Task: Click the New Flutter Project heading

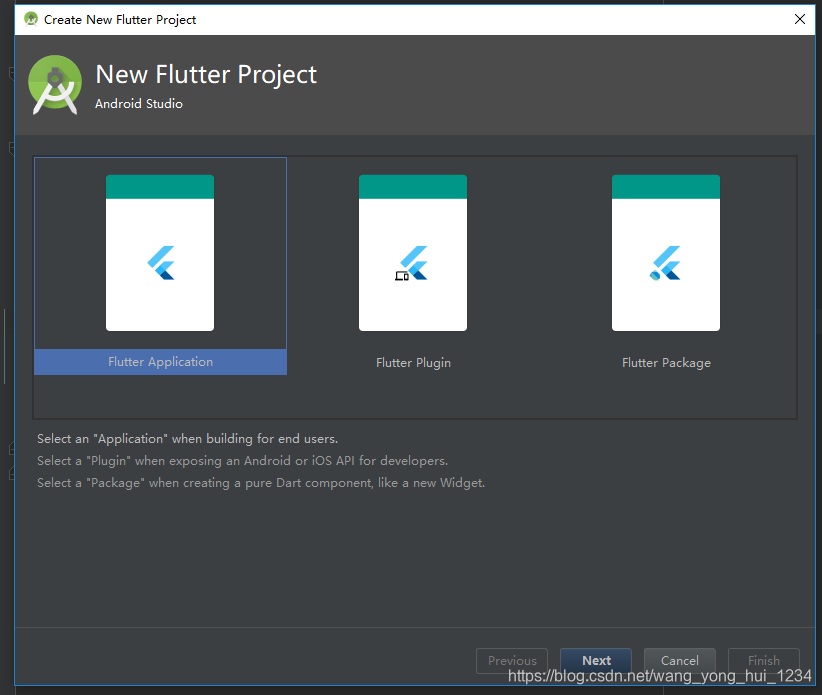Action: (206, 74)
